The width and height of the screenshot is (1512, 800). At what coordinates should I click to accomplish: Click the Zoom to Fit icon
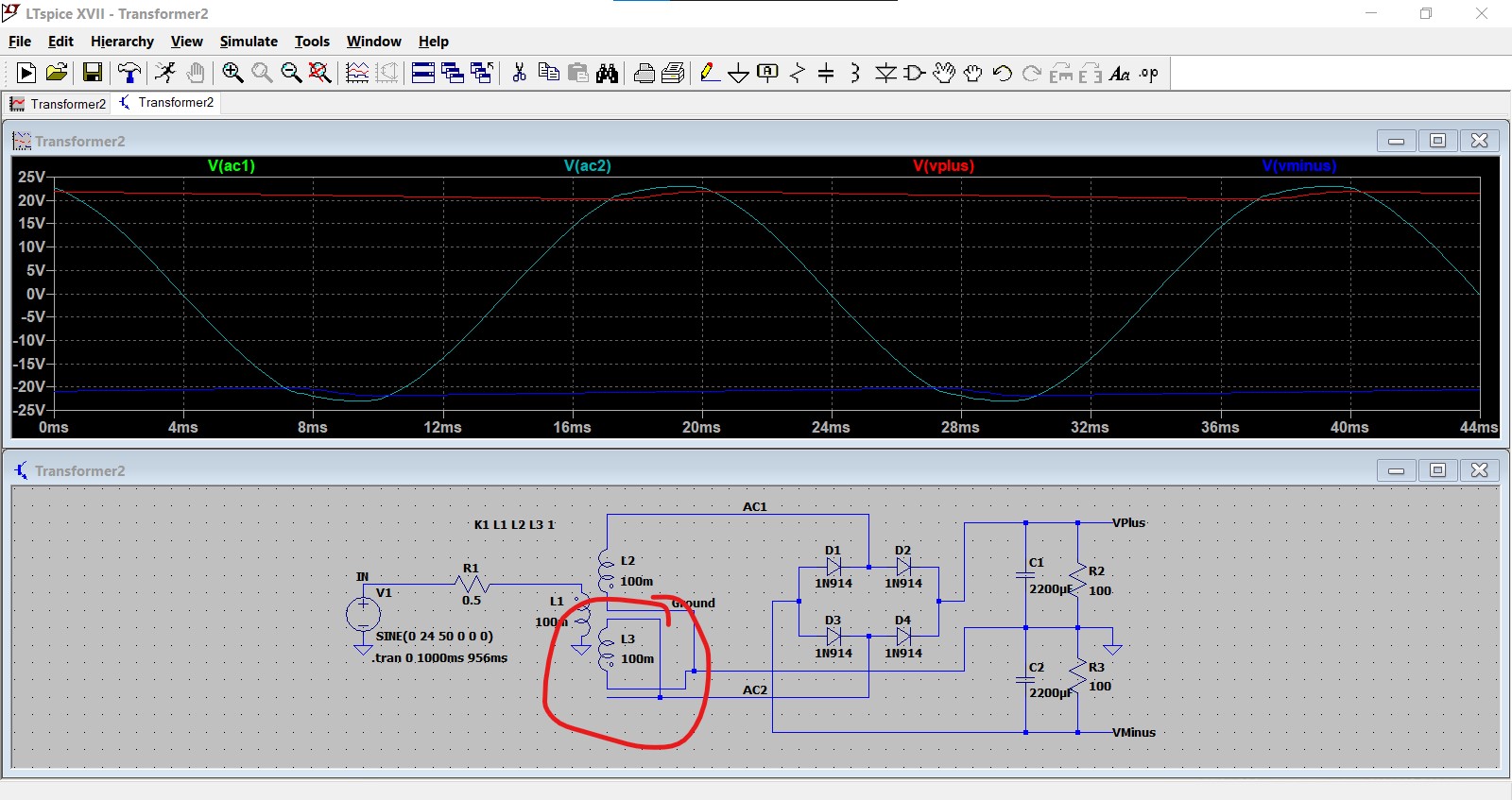pos(320,73)
